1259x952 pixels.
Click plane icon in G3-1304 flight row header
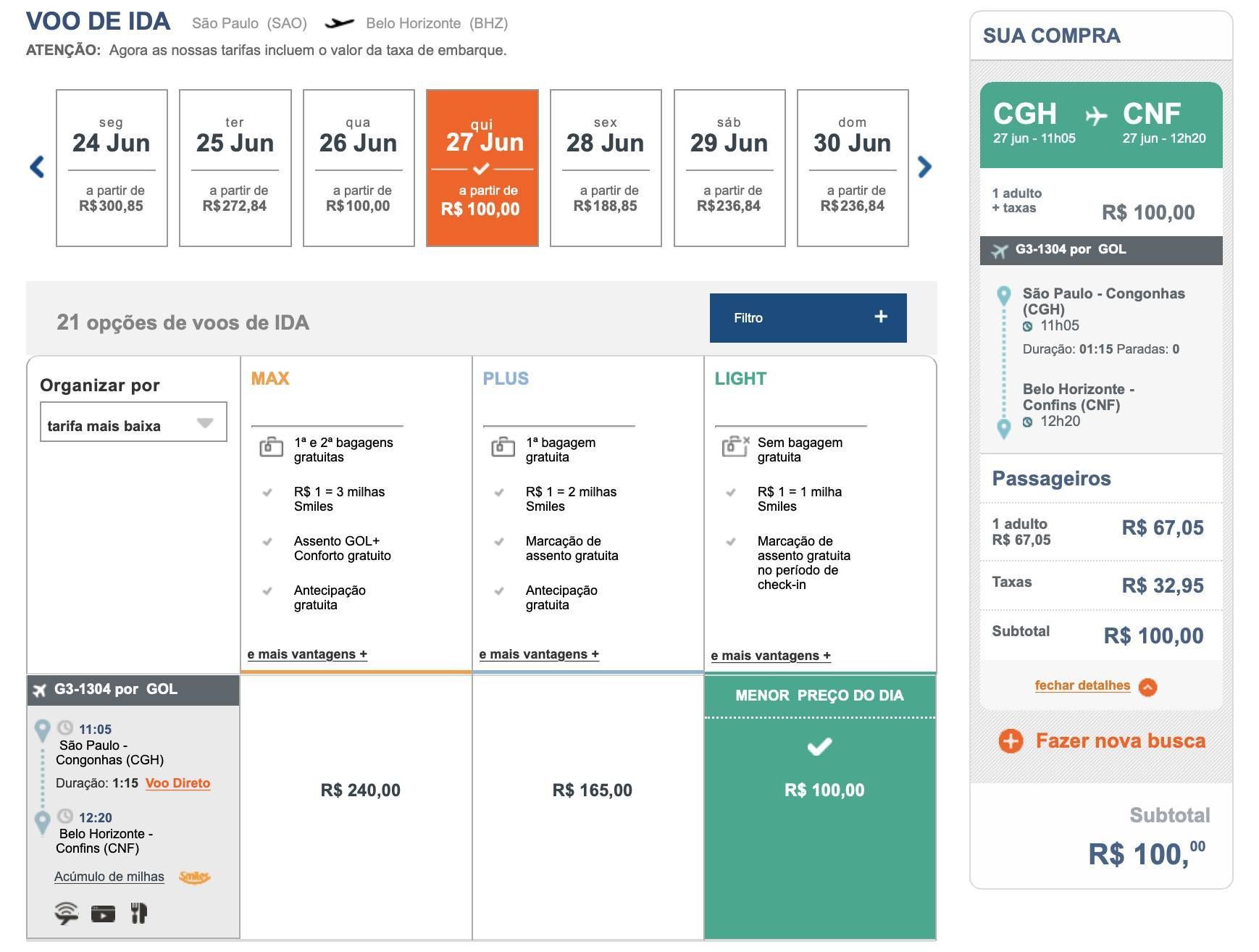coord(39,690)
